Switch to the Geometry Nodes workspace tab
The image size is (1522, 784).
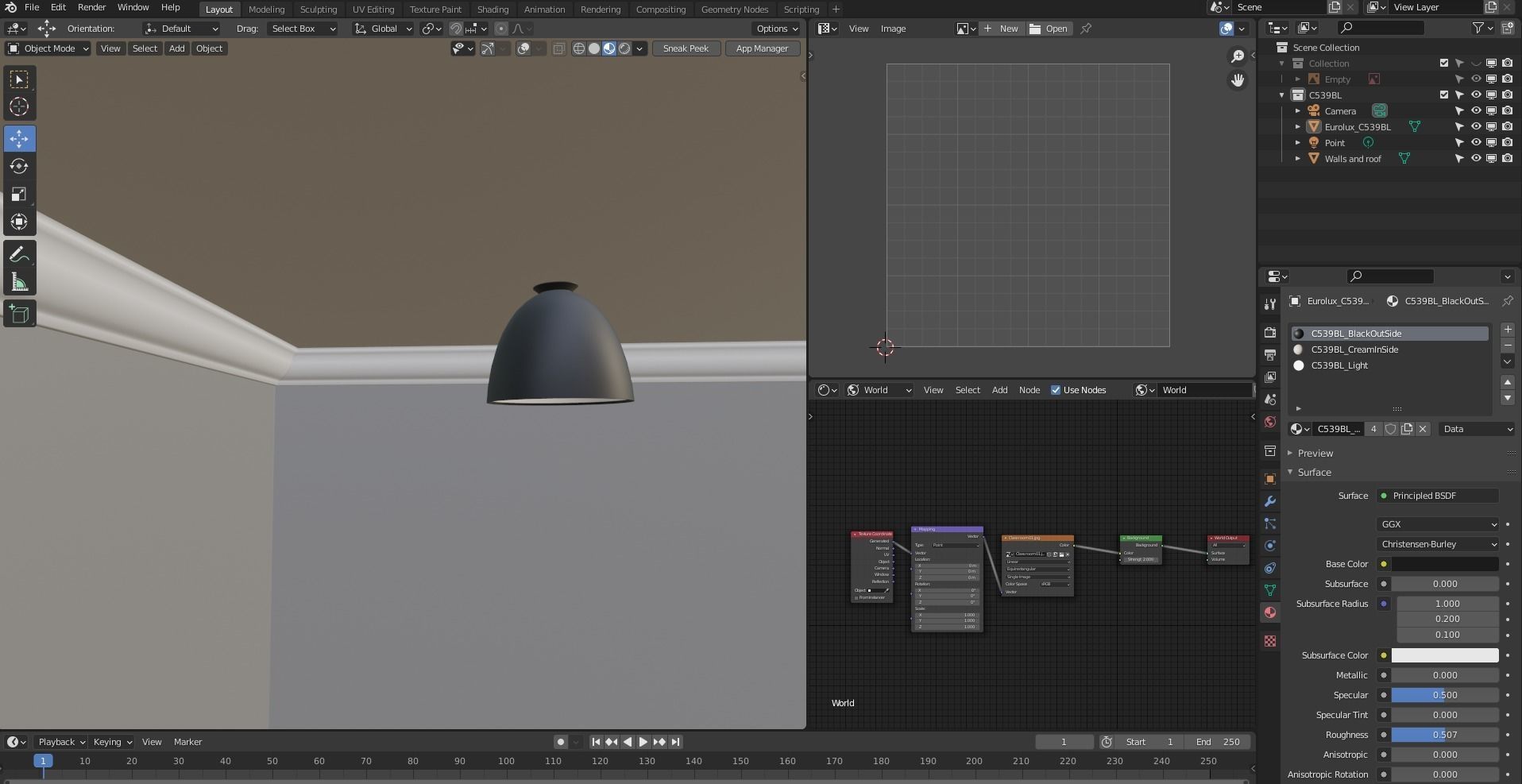735,10
